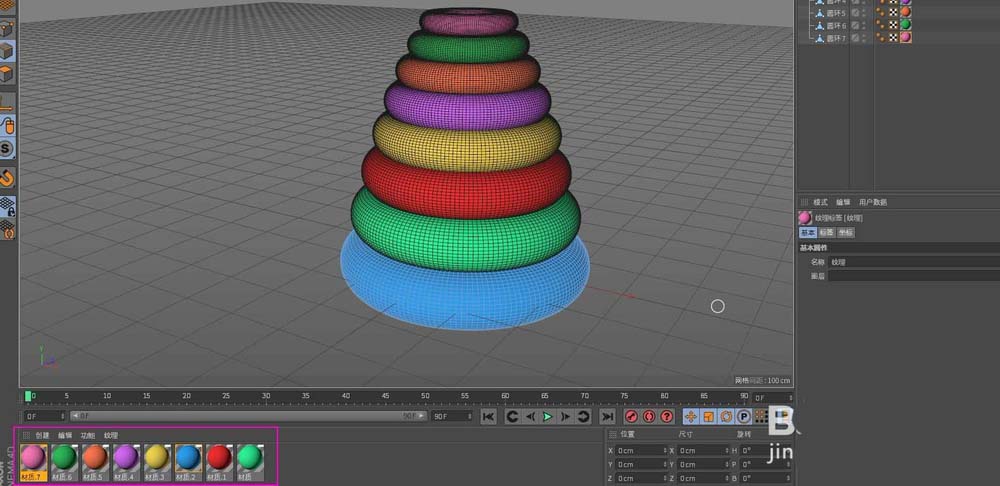Toggle visibility dots of 圆环 5
The image size is (1000, 486).
[864, 13]
